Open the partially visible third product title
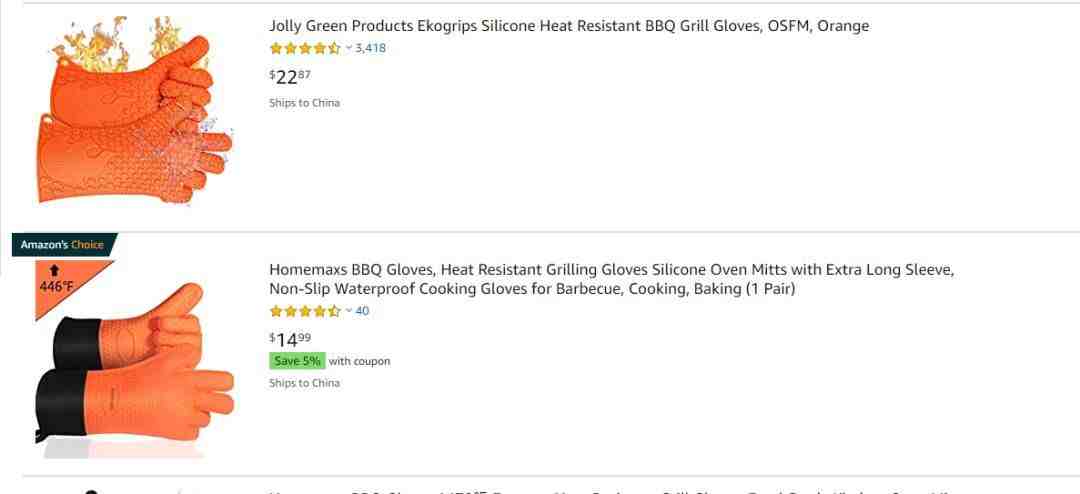1080x494 pixels. [600, 491]
